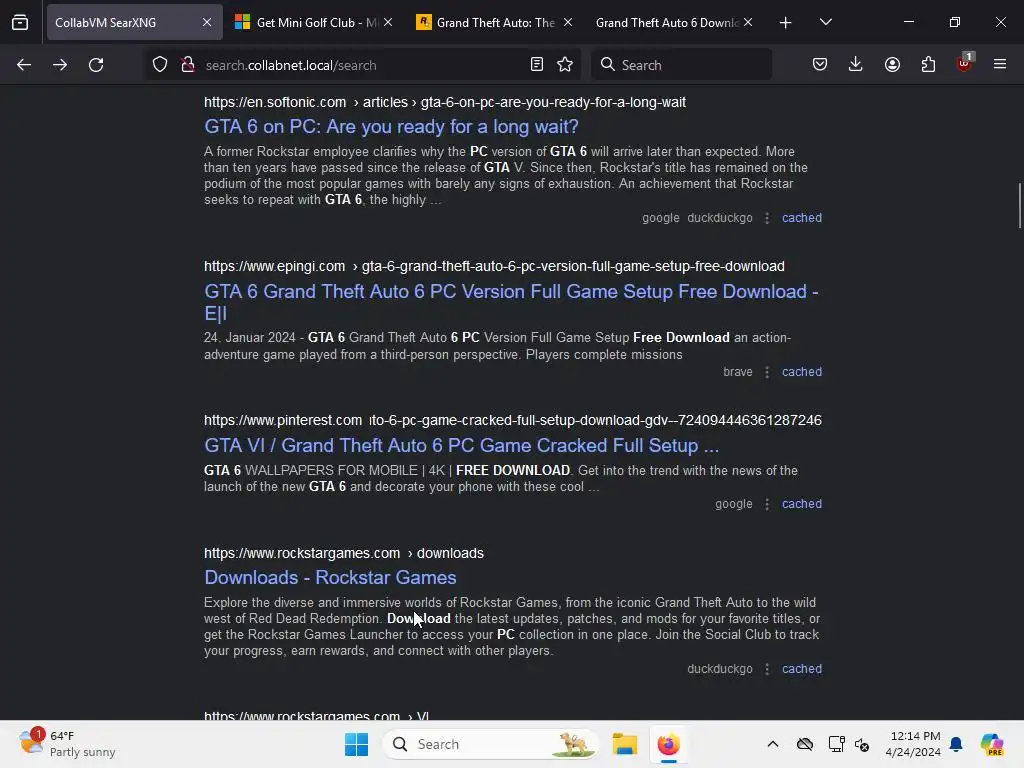Open Firefox View tab overview icon

pos(20,22)
